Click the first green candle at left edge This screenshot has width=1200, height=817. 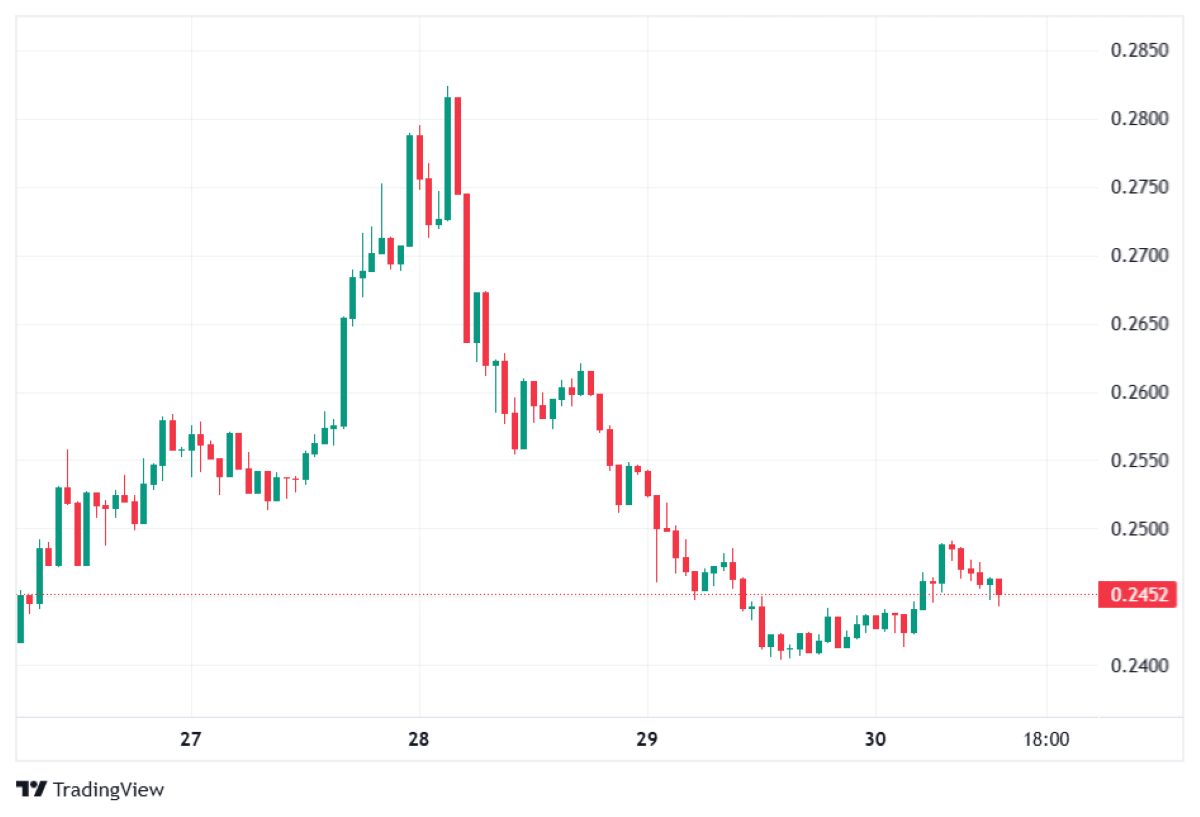[x=21, y=618]
